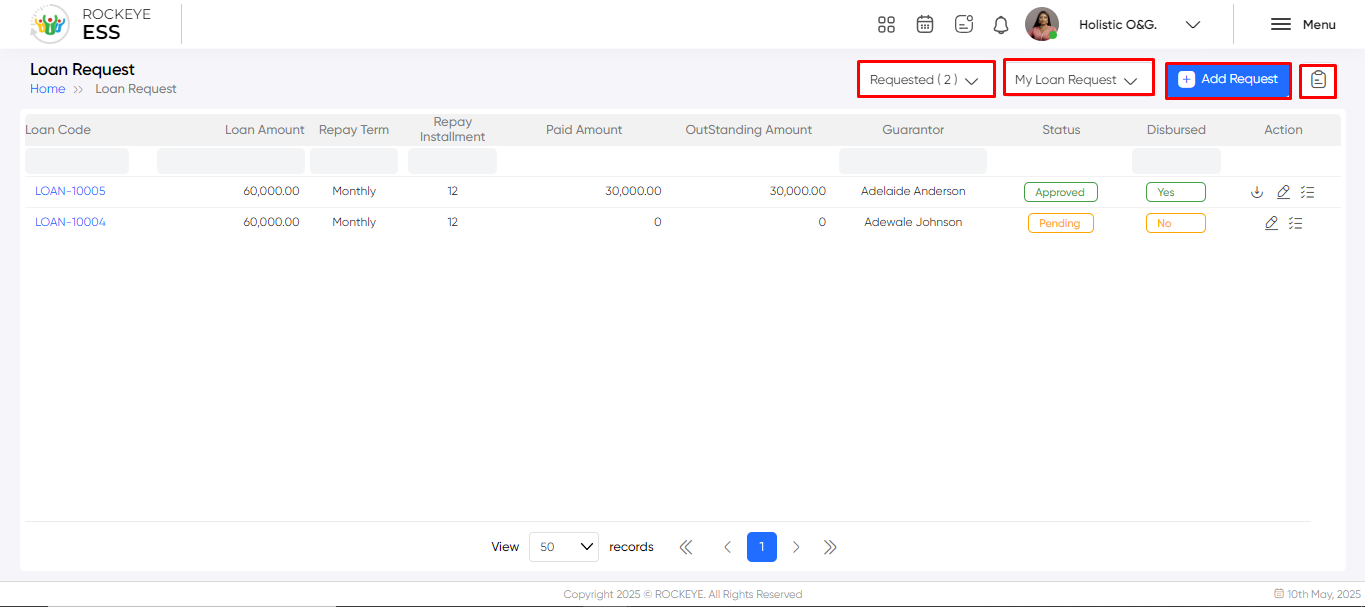Go to Home breadcrumb link
The image size is (1365, 607).
(x=47, y=89)
